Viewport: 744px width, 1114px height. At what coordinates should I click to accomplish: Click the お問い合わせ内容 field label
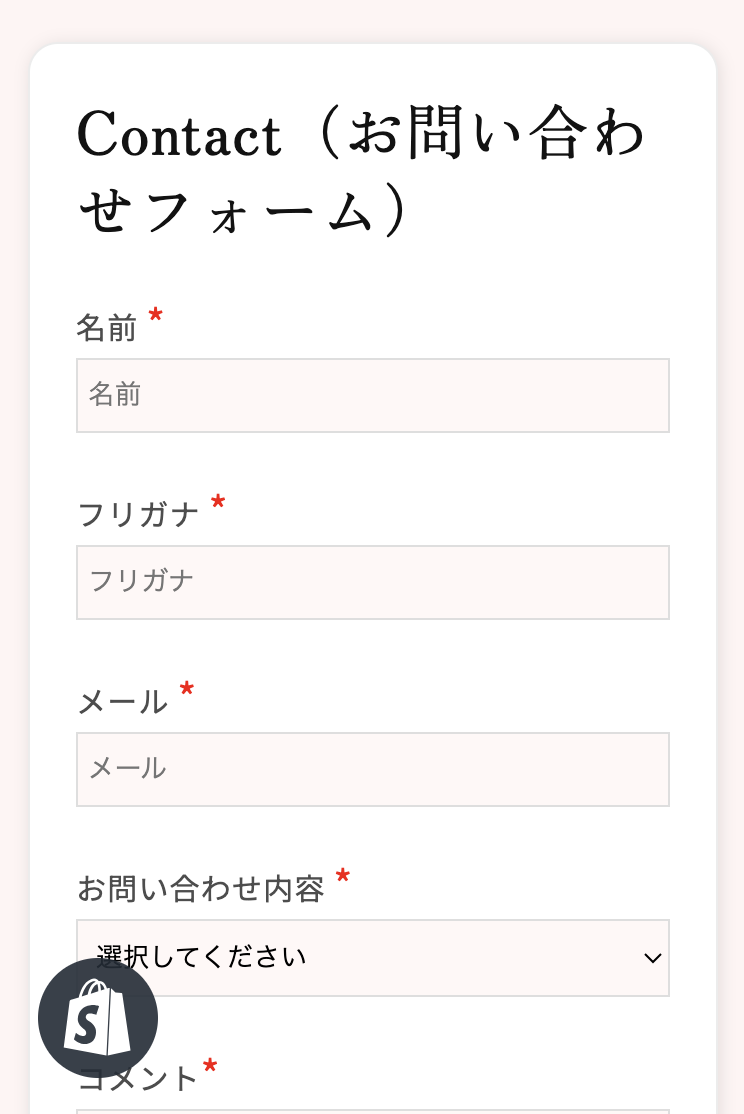pyautogui.click(x=200, y=889)
